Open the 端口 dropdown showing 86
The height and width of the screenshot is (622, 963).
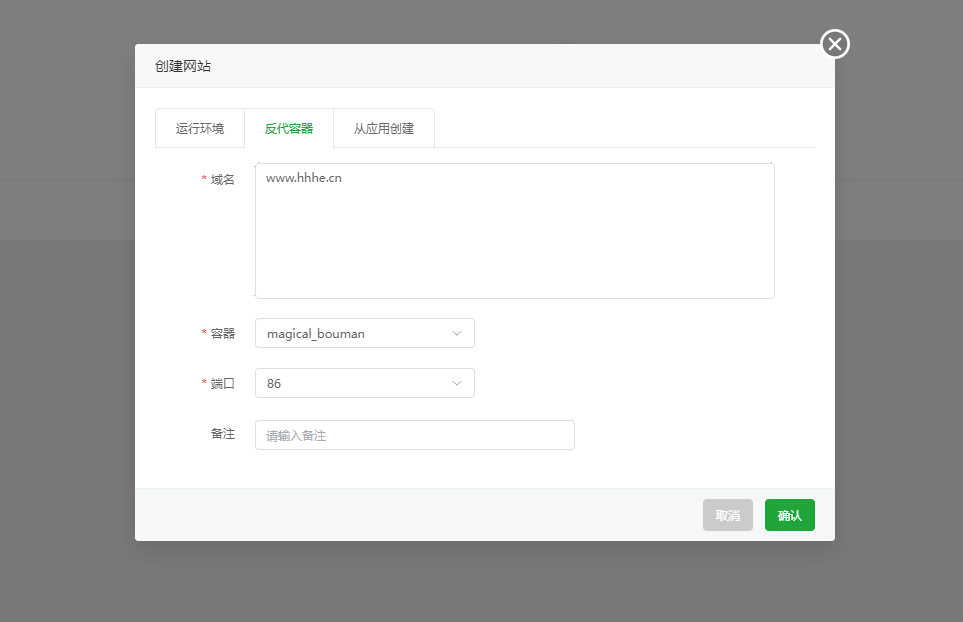point(365,383)
